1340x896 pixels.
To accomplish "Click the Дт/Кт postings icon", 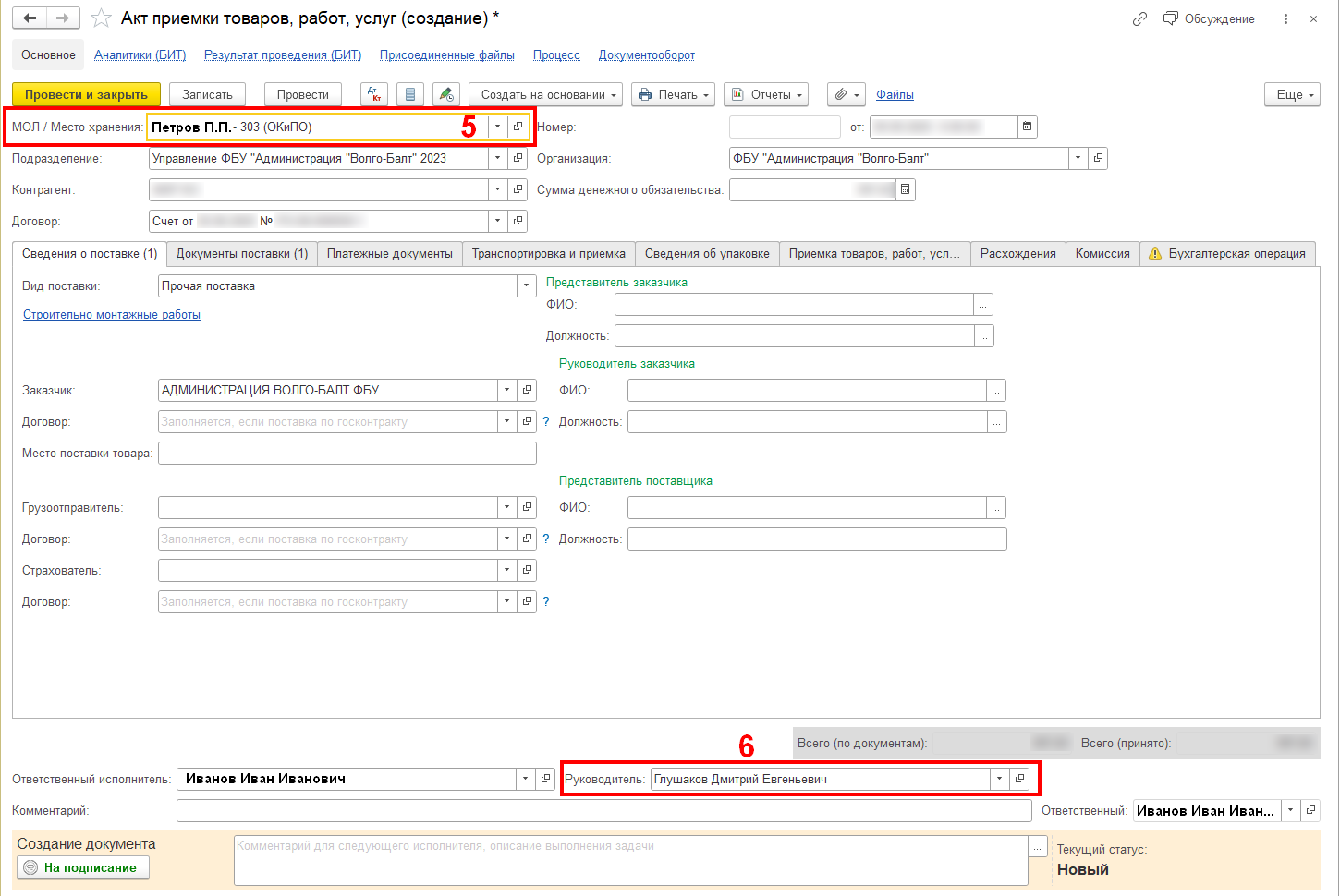I will click(374, 94).
